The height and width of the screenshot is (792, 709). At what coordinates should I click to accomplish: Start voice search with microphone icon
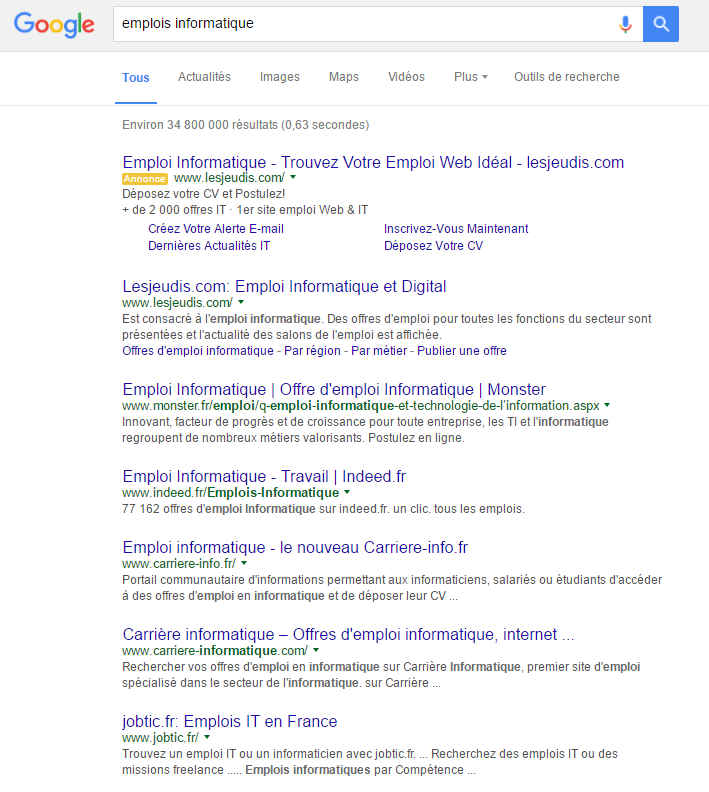[x=625, y=24]
